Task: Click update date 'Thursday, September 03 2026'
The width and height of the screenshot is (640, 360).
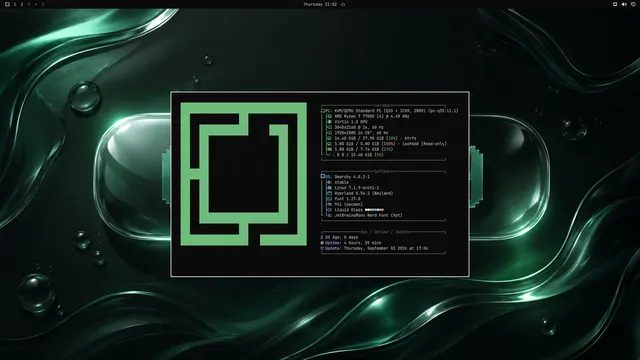Action: 376,248
